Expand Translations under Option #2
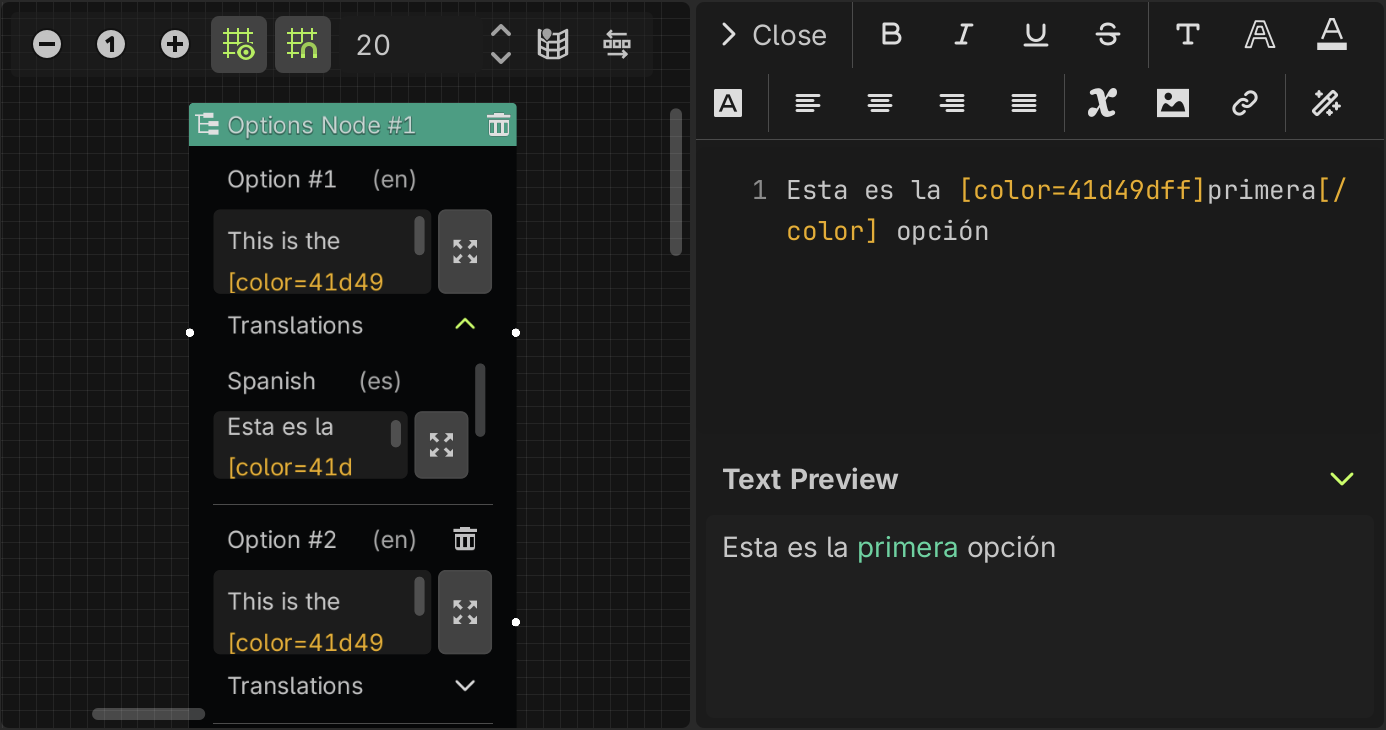Screen dimensions: 1386x730 point(464,686)
